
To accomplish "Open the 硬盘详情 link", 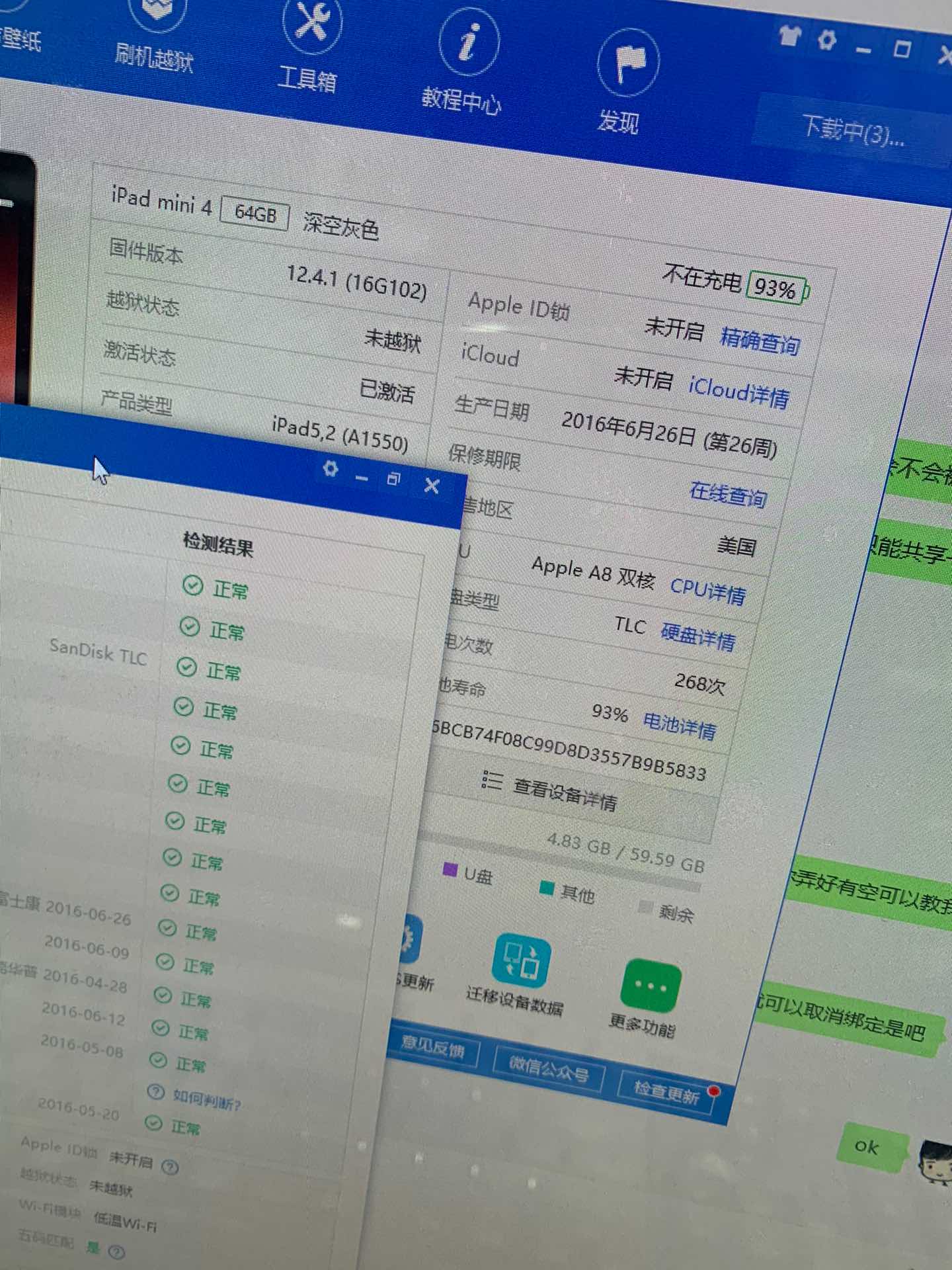I will click(x=698, y=636).
